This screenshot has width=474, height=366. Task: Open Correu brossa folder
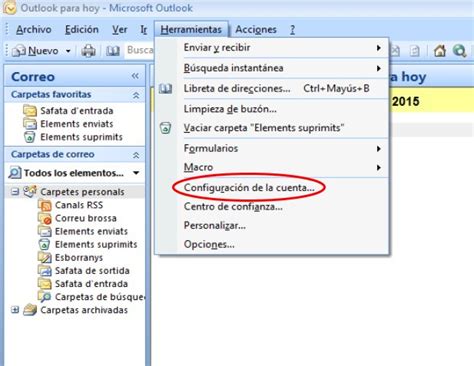86,218
